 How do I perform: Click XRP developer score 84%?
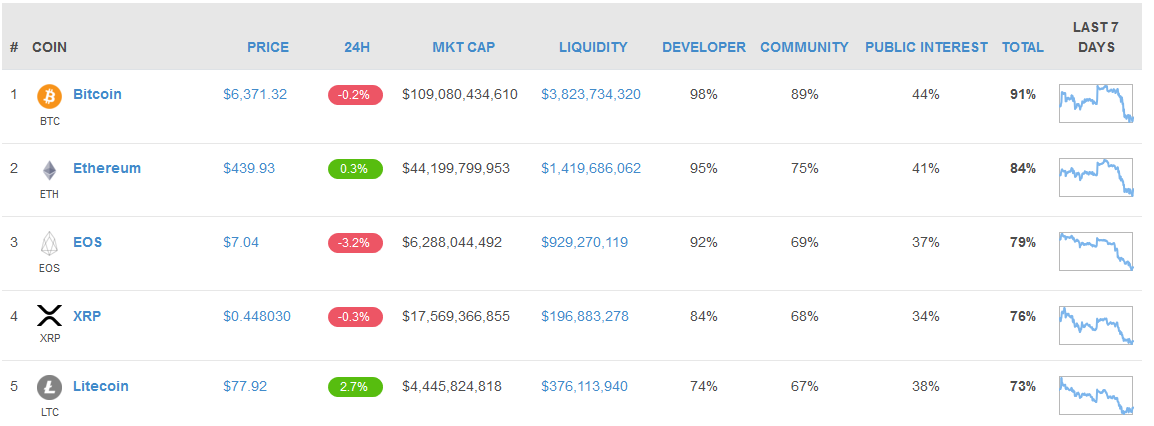click(x=704, y=316)
